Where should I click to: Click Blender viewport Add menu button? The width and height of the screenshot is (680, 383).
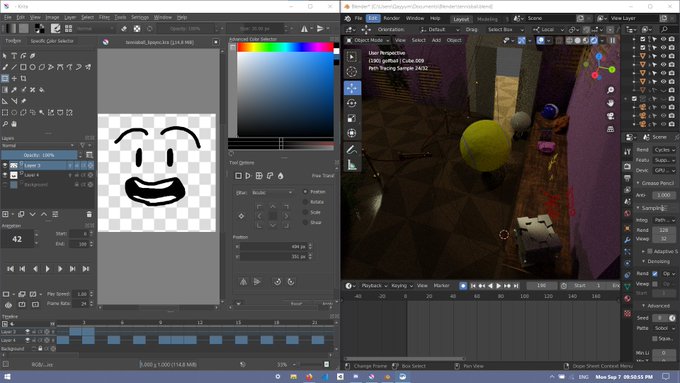[436, 40]
